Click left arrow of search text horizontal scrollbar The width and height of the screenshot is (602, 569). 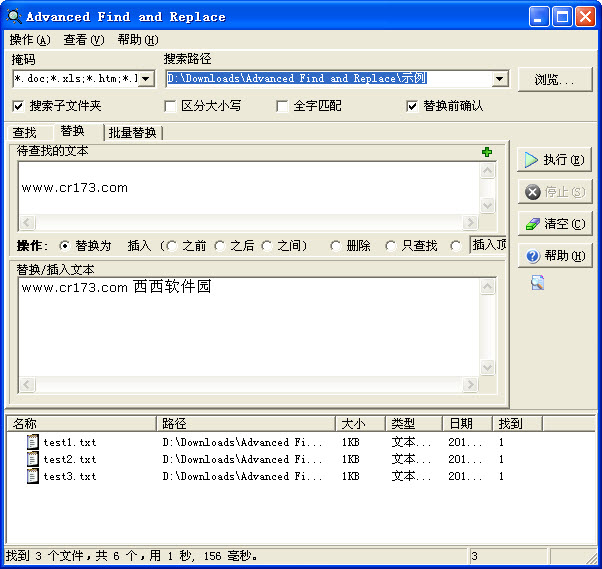click(x=27, y=222)
